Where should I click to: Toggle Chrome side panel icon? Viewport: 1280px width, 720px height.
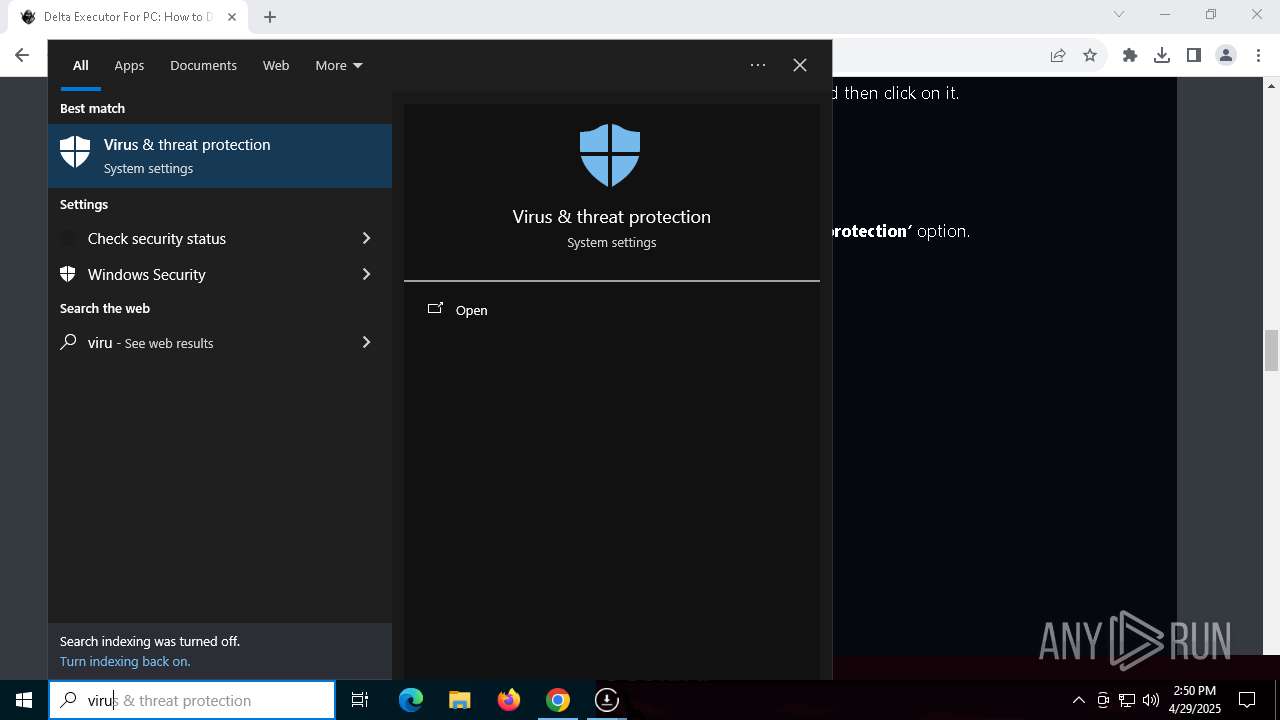1194,55
